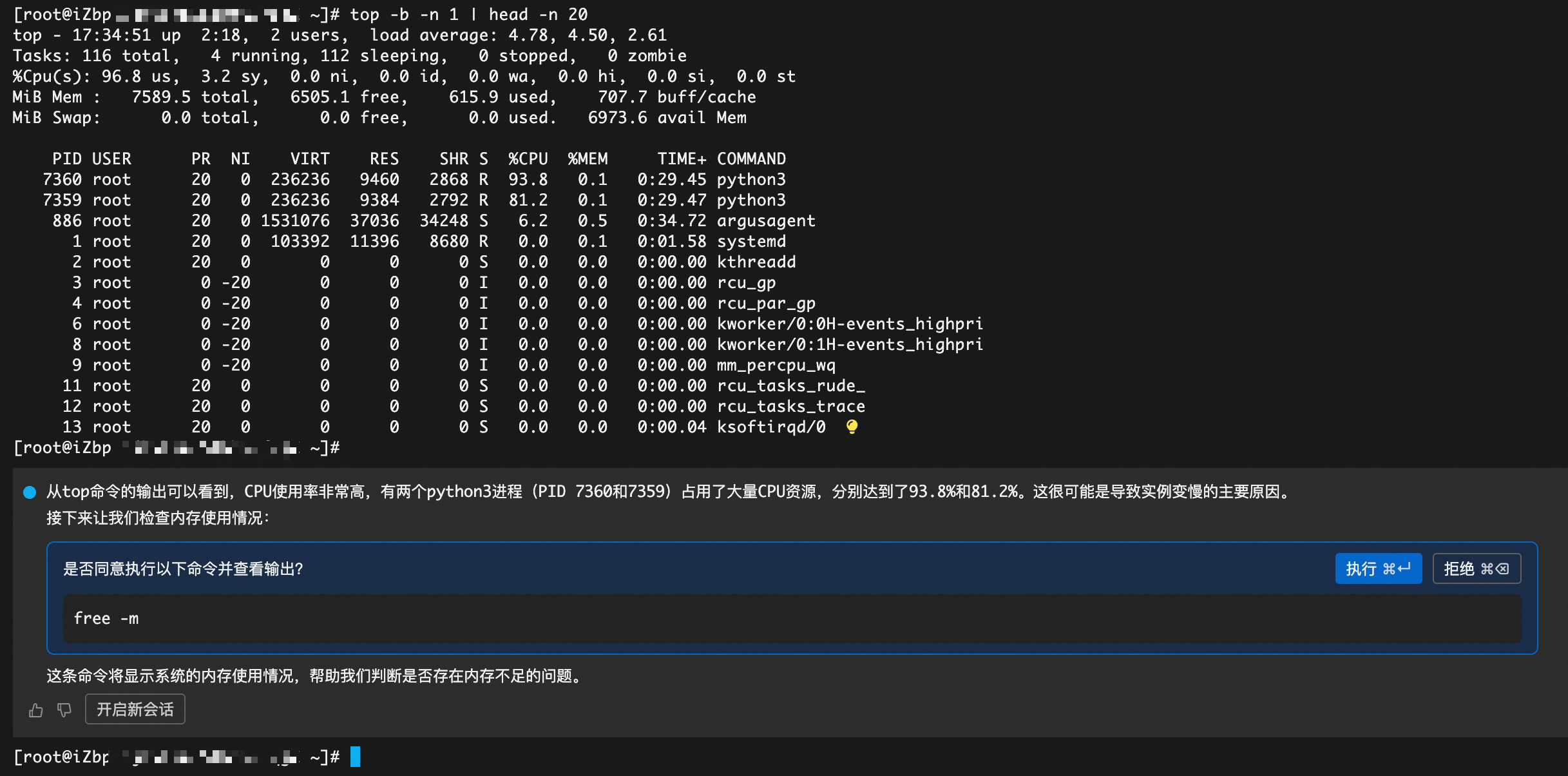This screenshot has width=1568, height=776.
Task: Start a new session with 开启新会话
Action: tap(135, 710)
